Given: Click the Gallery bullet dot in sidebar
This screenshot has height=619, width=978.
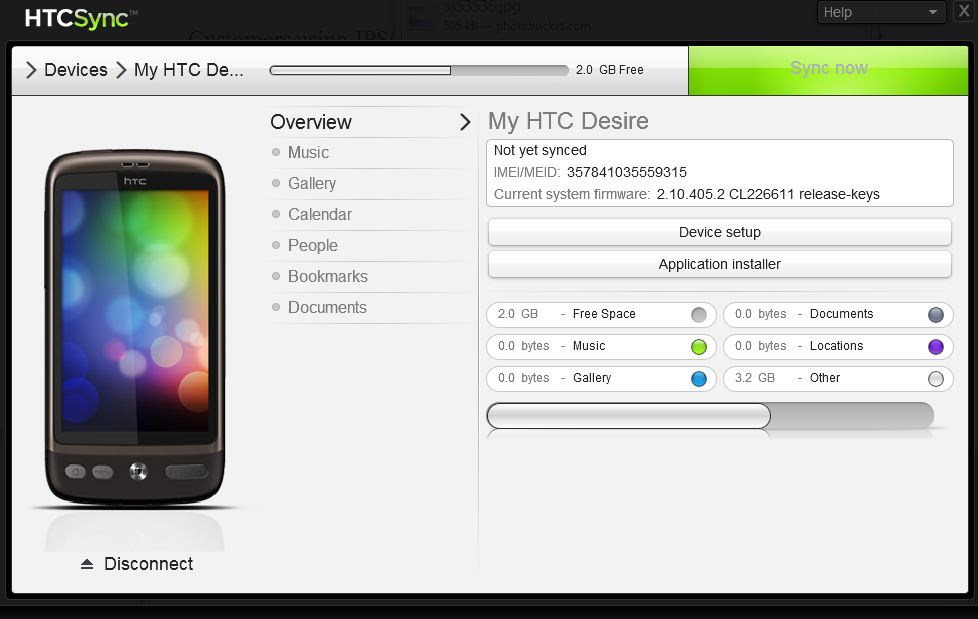Looking at the screenshot, I should [276, 183].
